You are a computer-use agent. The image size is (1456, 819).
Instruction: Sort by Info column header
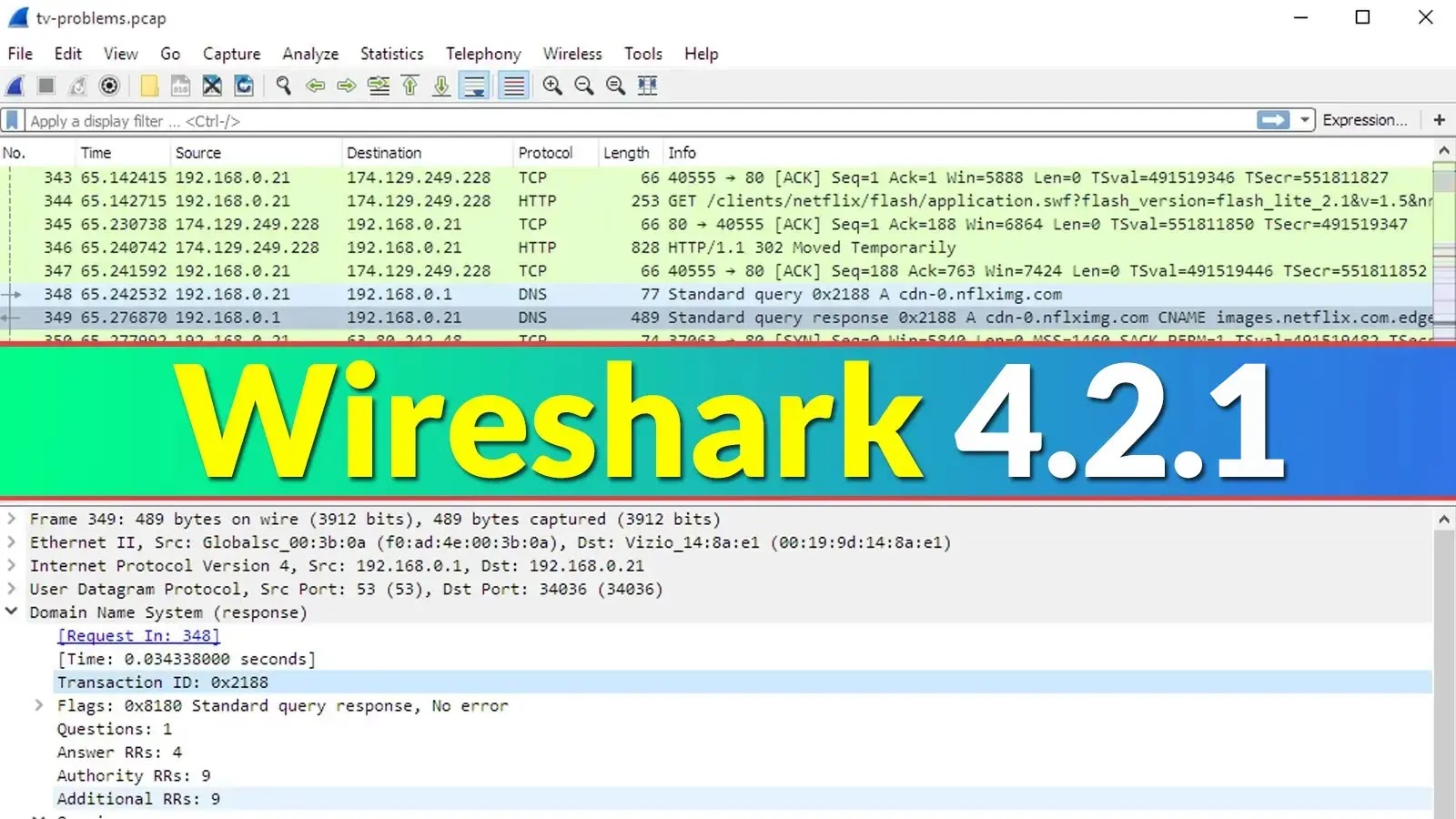coord(1047,153)
